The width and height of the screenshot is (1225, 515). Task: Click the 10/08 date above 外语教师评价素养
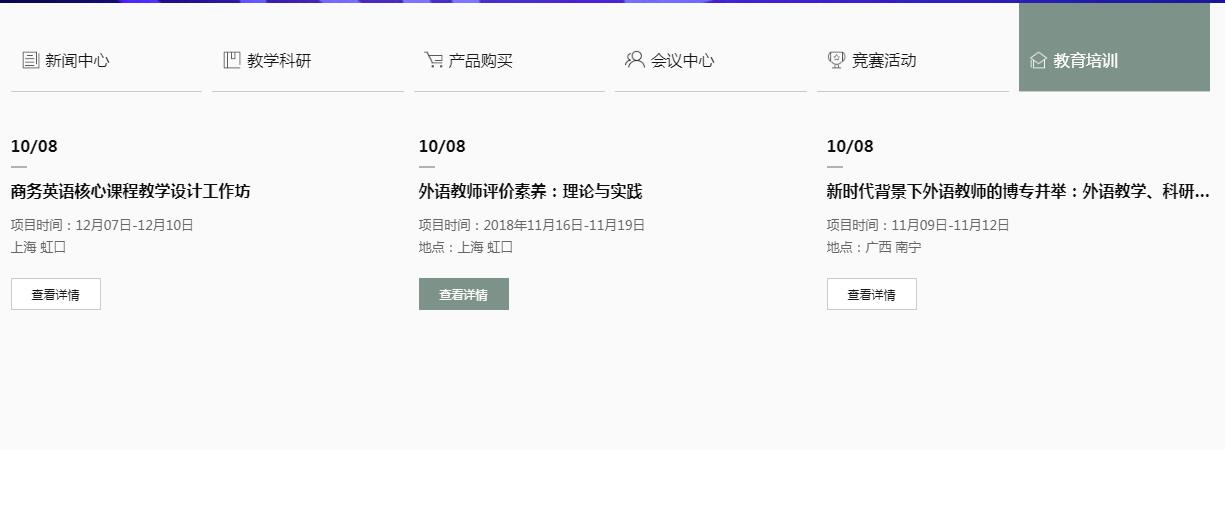(442, 146)
